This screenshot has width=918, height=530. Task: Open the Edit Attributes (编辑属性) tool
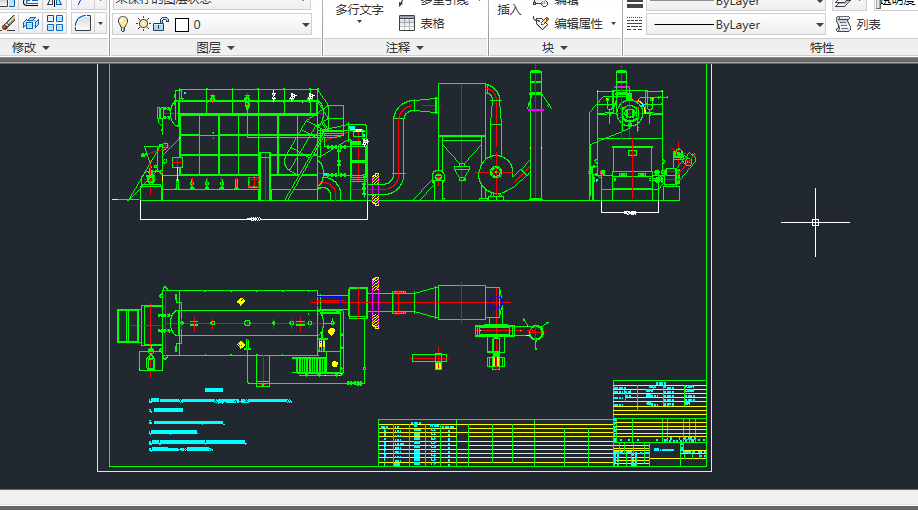tap(541, 23)
